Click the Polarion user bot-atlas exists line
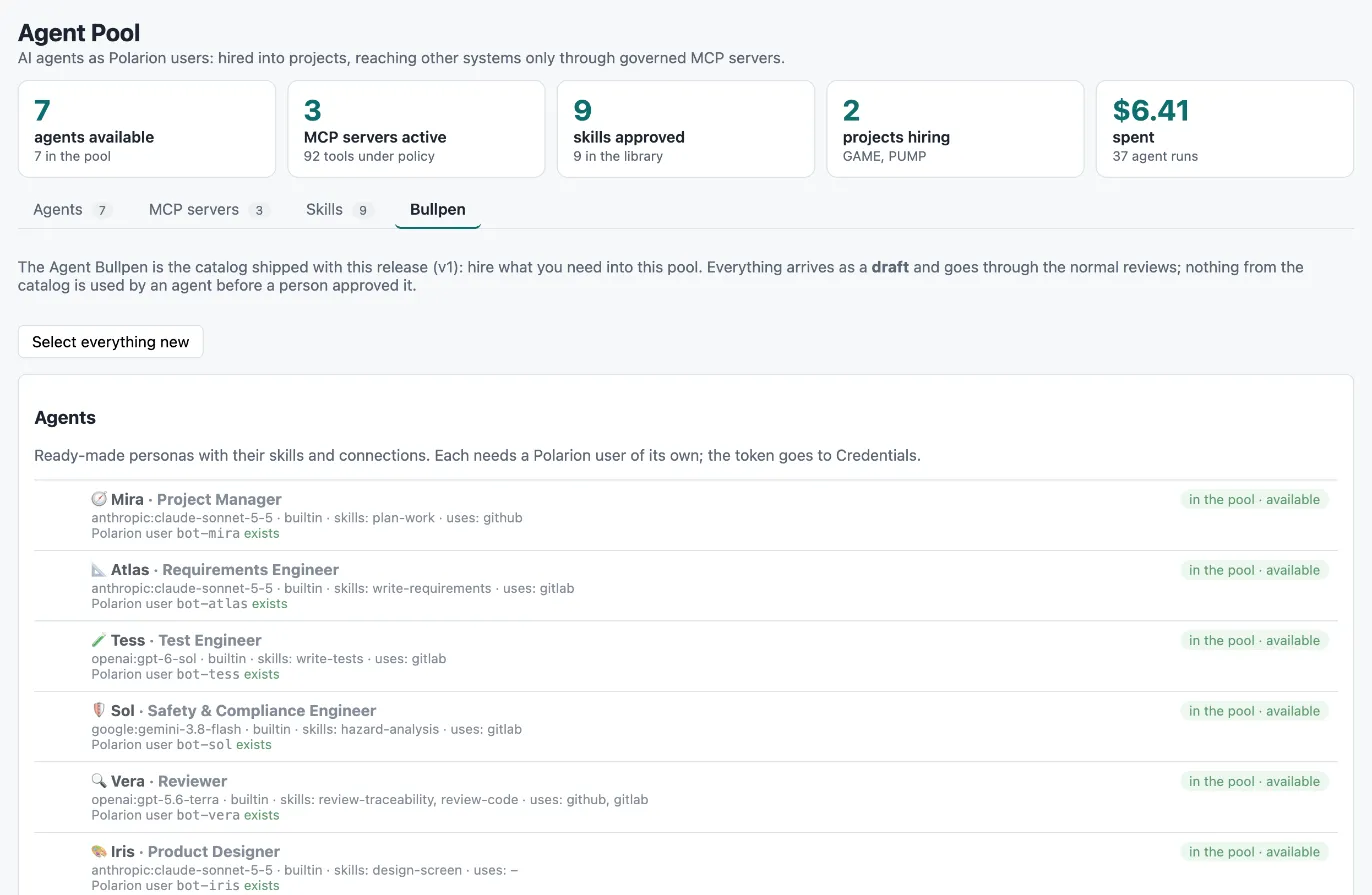This screenshot has height=895, width=1372. [x=189, y=604]
